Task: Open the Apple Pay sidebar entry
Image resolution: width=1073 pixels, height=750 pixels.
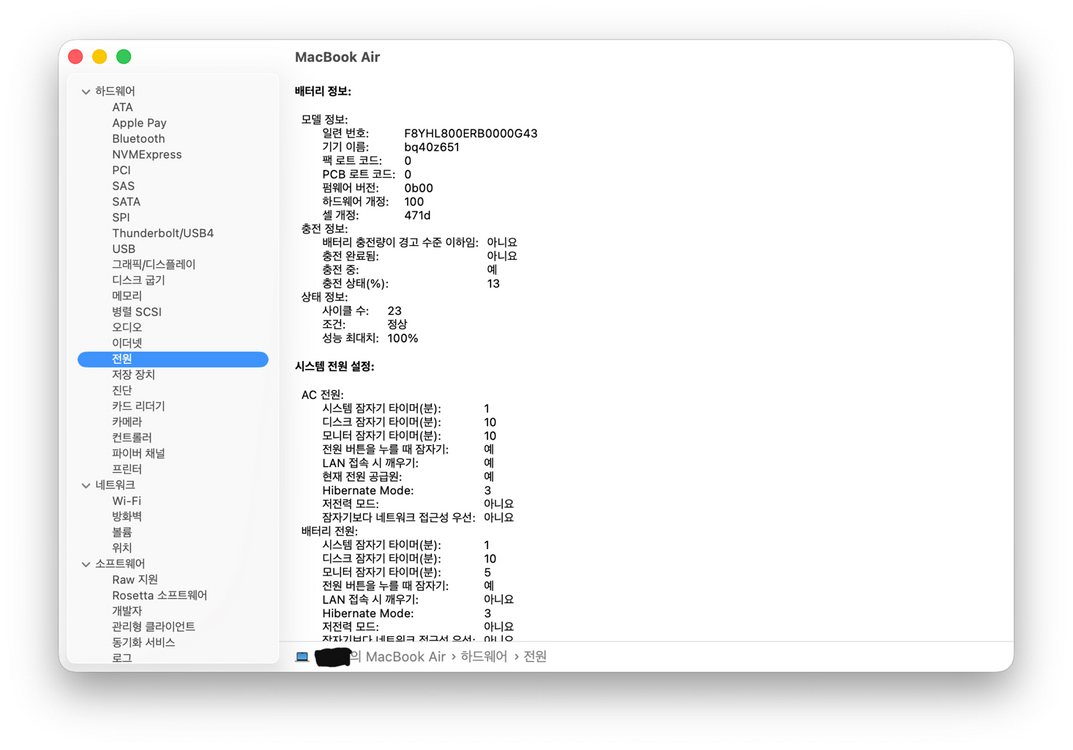Action: [x=139, y=122]
